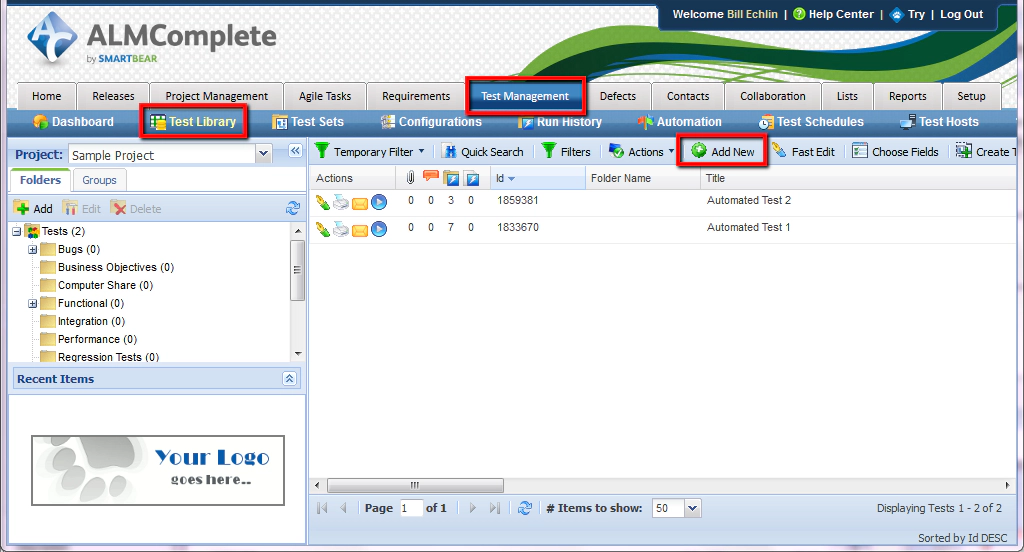Click Log Out in the header
The width and height of the screenshot is (1024, 552).
[961, 14]
